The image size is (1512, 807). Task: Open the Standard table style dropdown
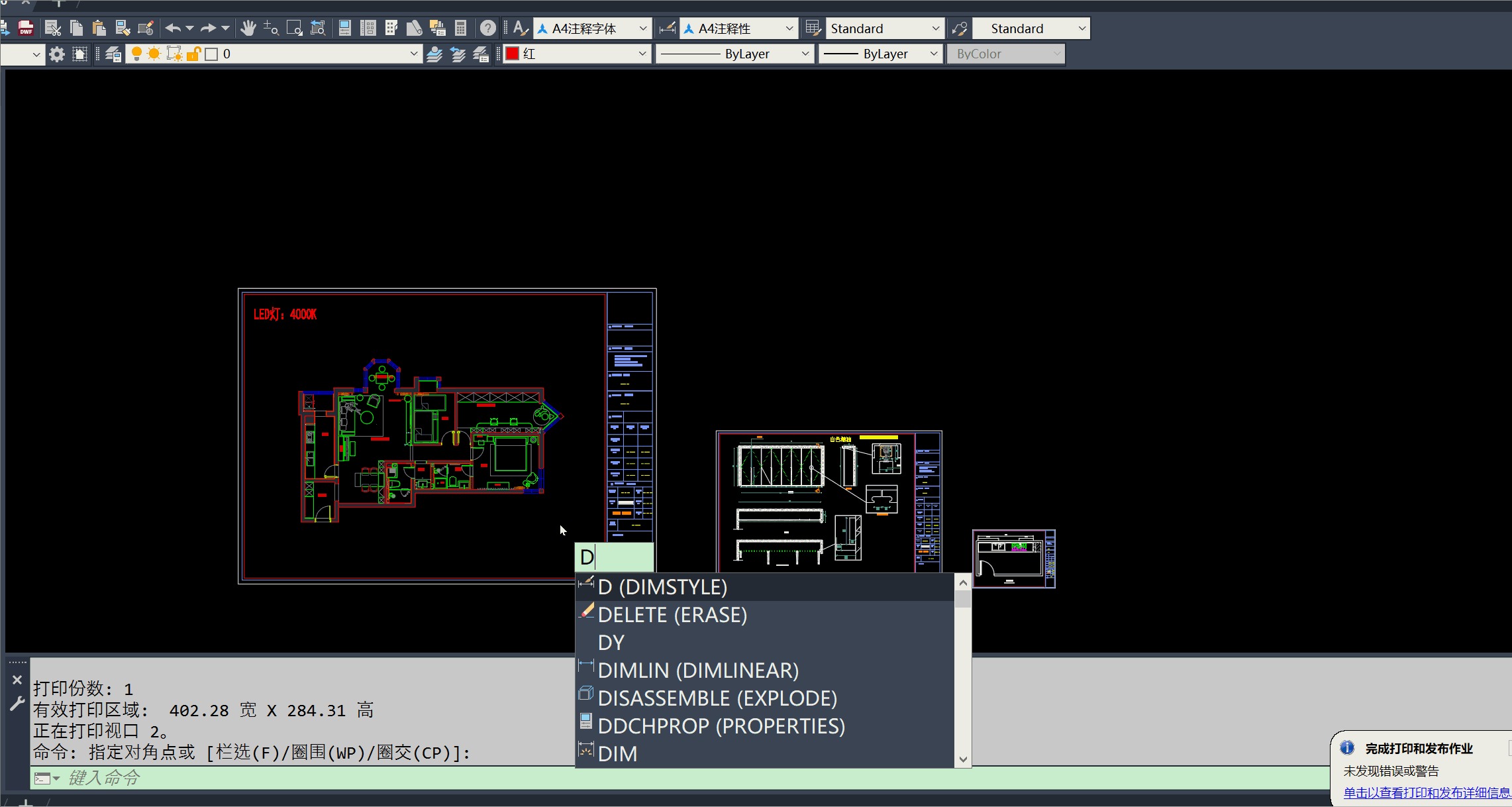tap(885, 28)
